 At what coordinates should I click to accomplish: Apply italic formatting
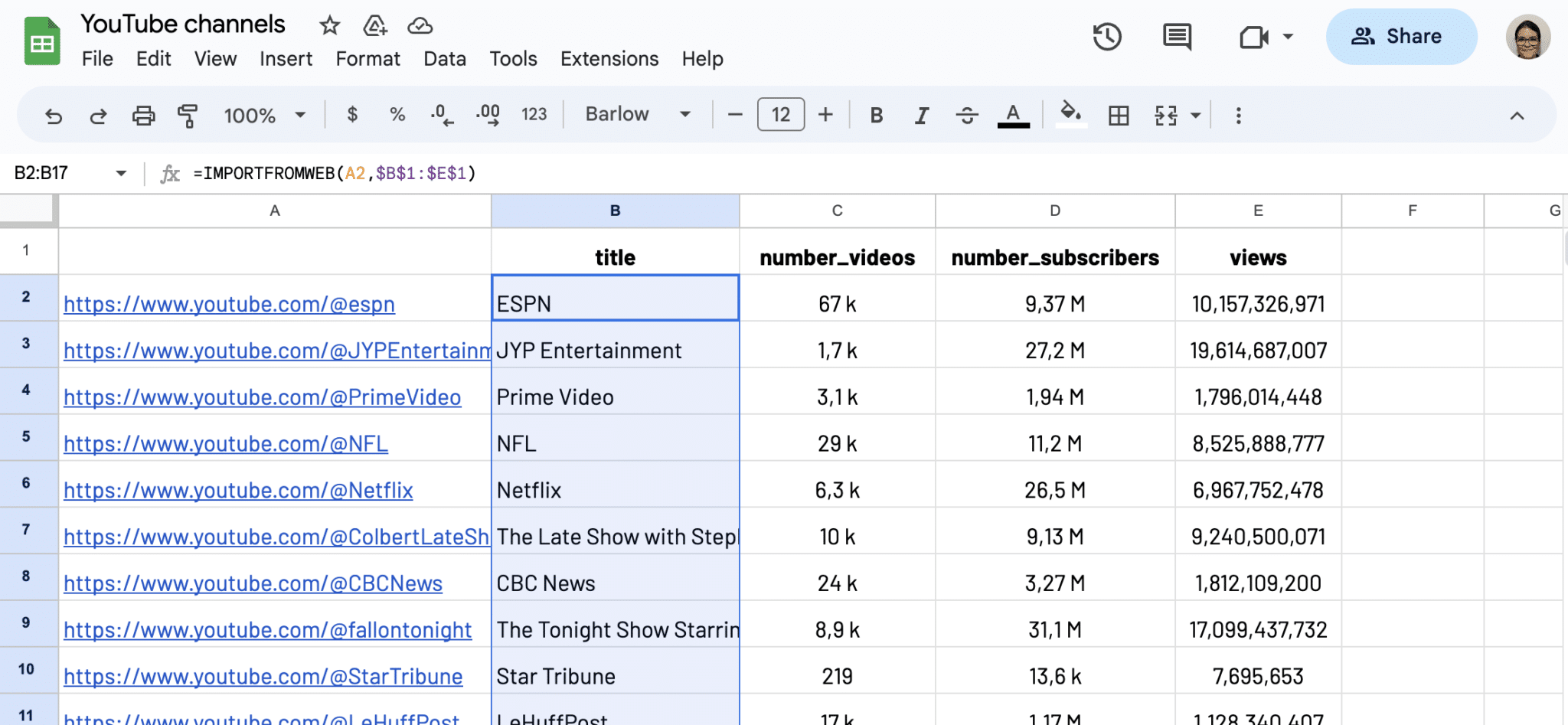pos(921,115)
